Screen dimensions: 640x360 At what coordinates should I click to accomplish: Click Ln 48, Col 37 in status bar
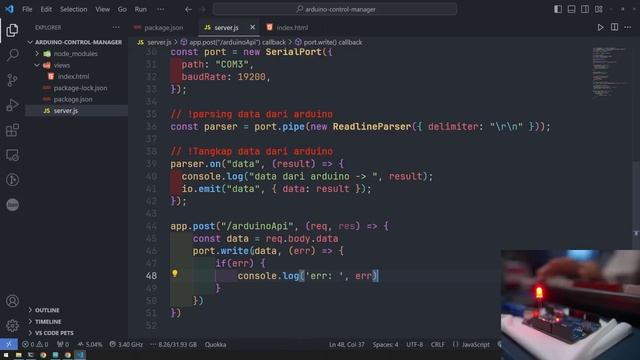(x=347, y=344)
